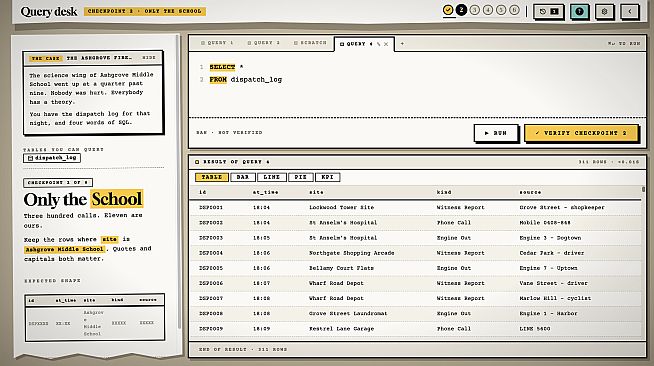Select the Vane Street - driver cell
654x366 pixels.
(x=553, y=283)
